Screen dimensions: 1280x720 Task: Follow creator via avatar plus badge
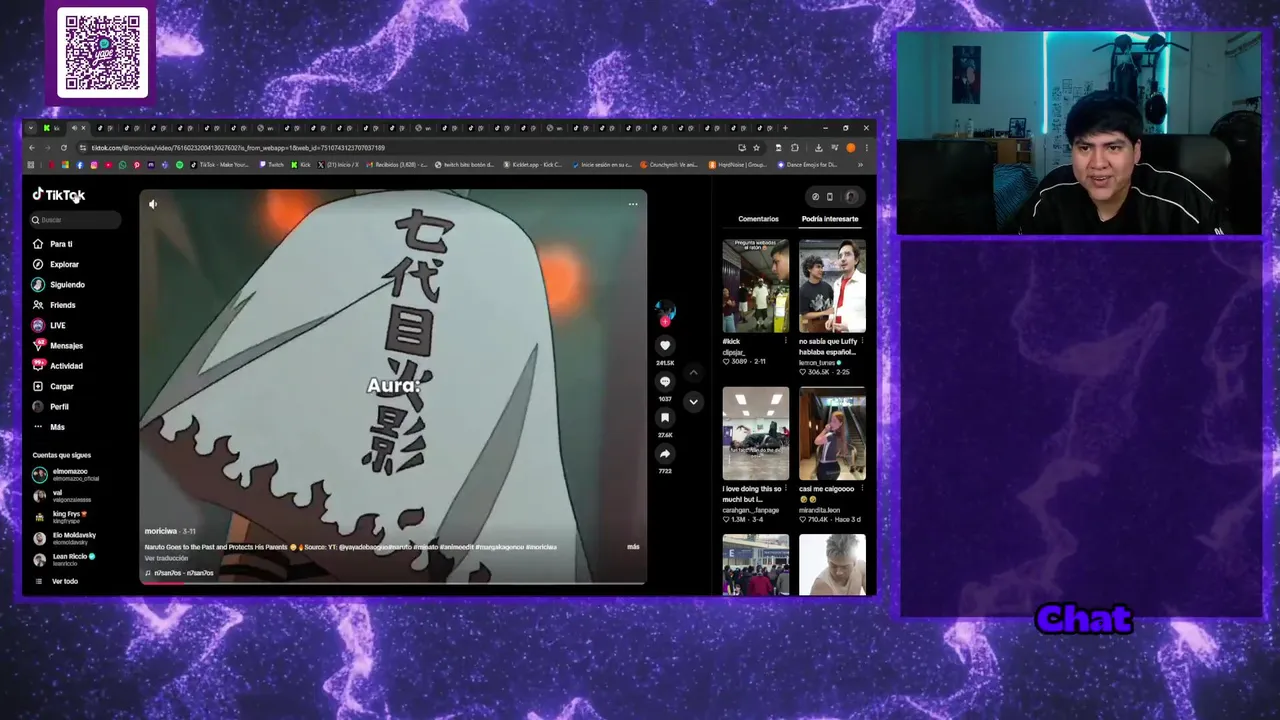(x=665, y=322)
